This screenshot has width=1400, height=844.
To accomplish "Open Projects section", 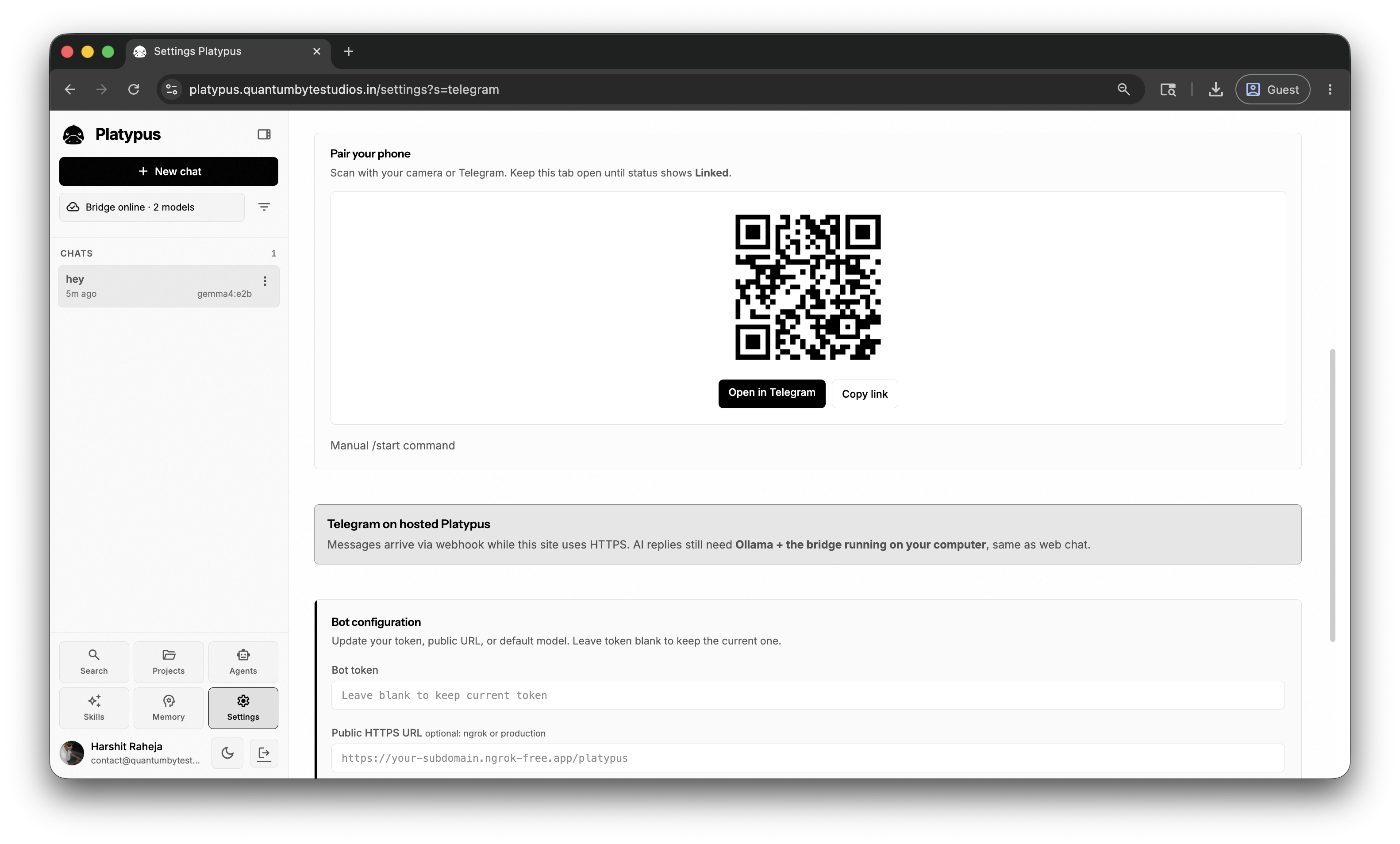I will [x=169, y=662].
